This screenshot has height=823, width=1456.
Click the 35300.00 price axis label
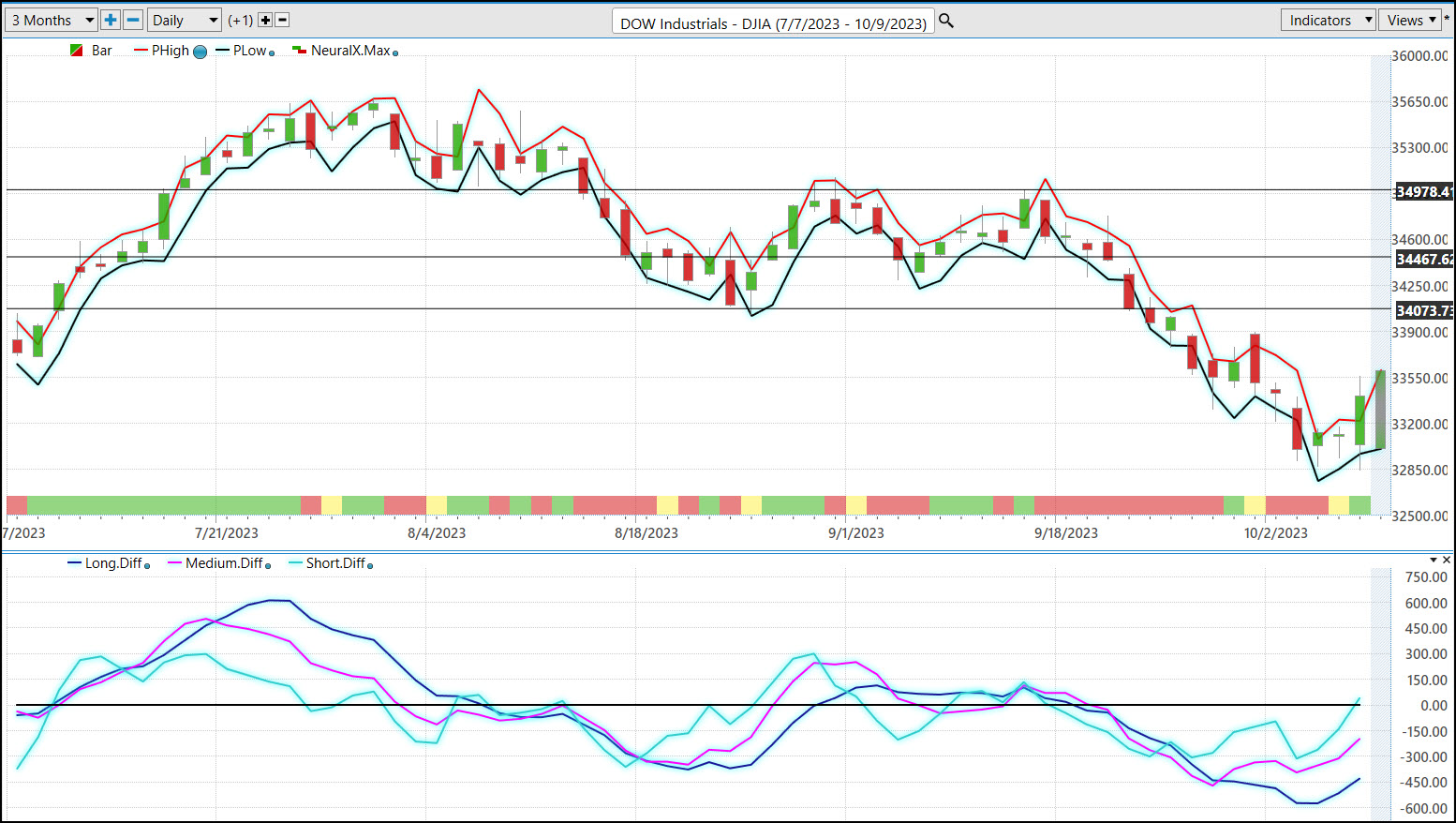[1420, 148]
